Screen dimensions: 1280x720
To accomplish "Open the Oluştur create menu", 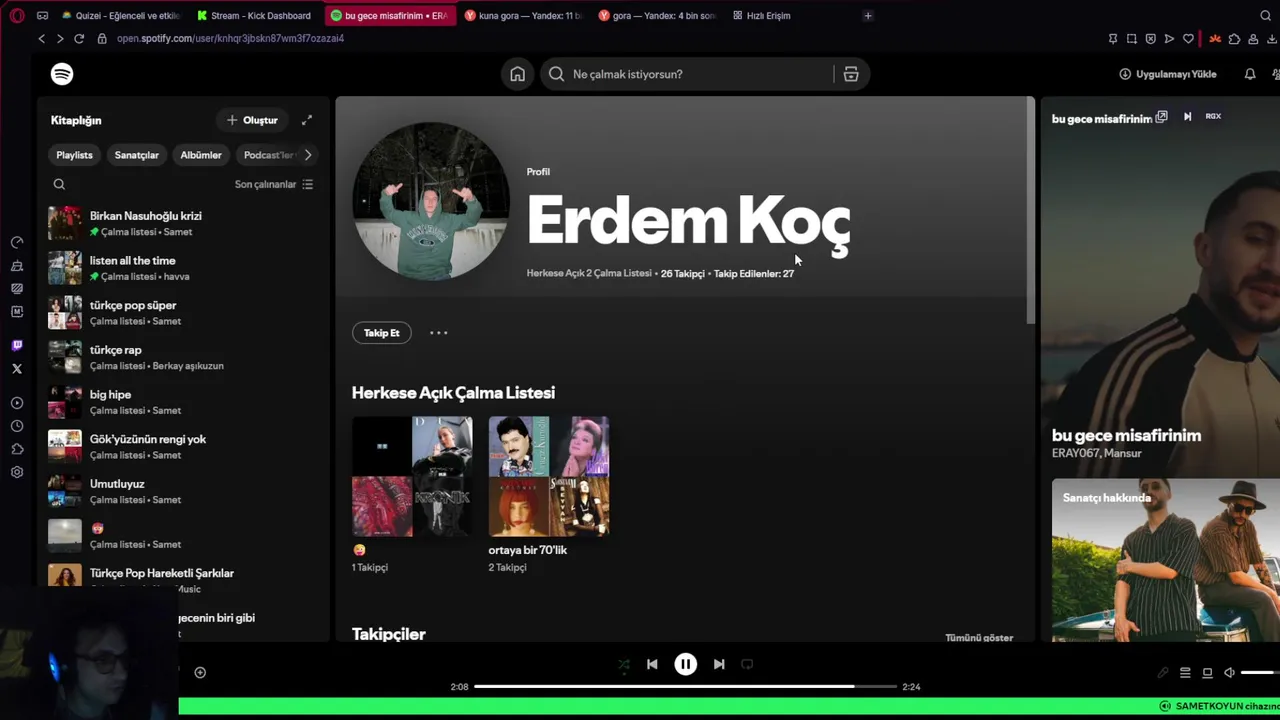I will 252,120.
